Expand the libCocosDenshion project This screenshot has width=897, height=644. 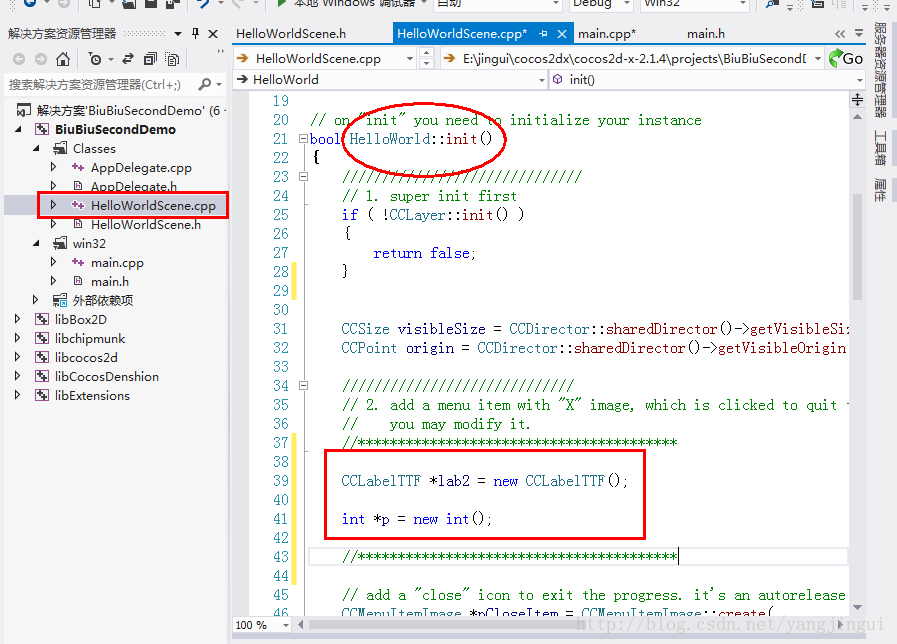(17, 376)
